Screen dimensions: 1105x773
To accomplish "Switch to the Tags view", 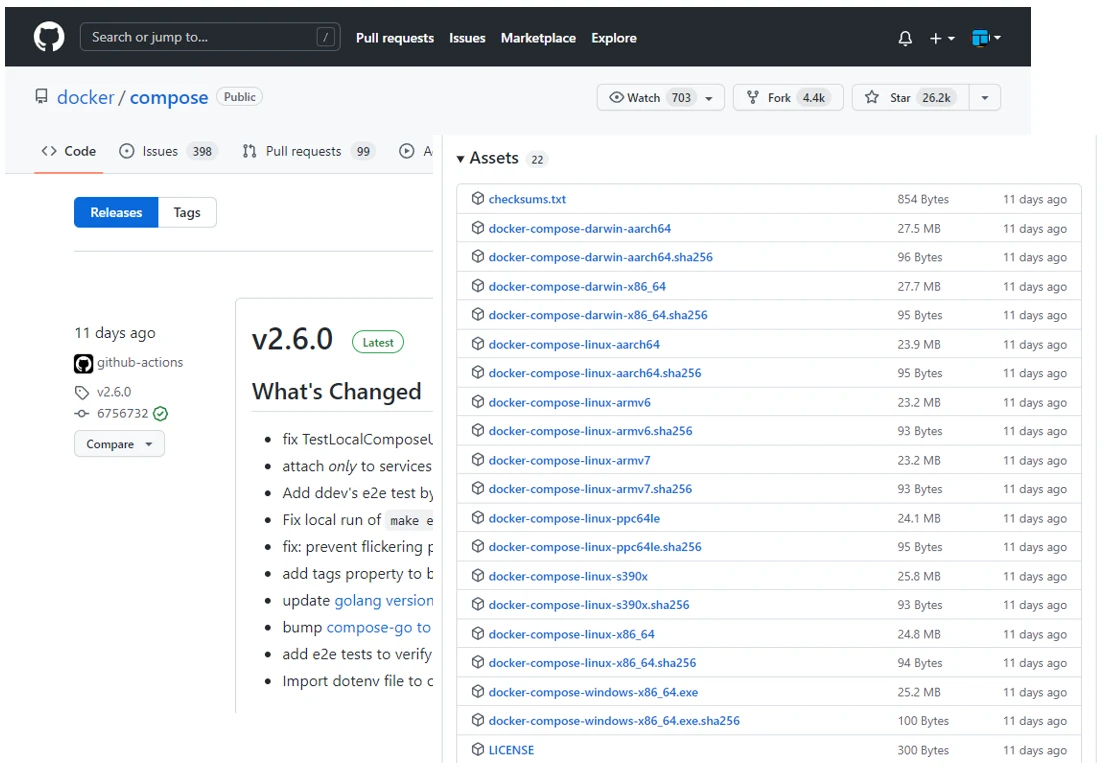I will [187, 213].
